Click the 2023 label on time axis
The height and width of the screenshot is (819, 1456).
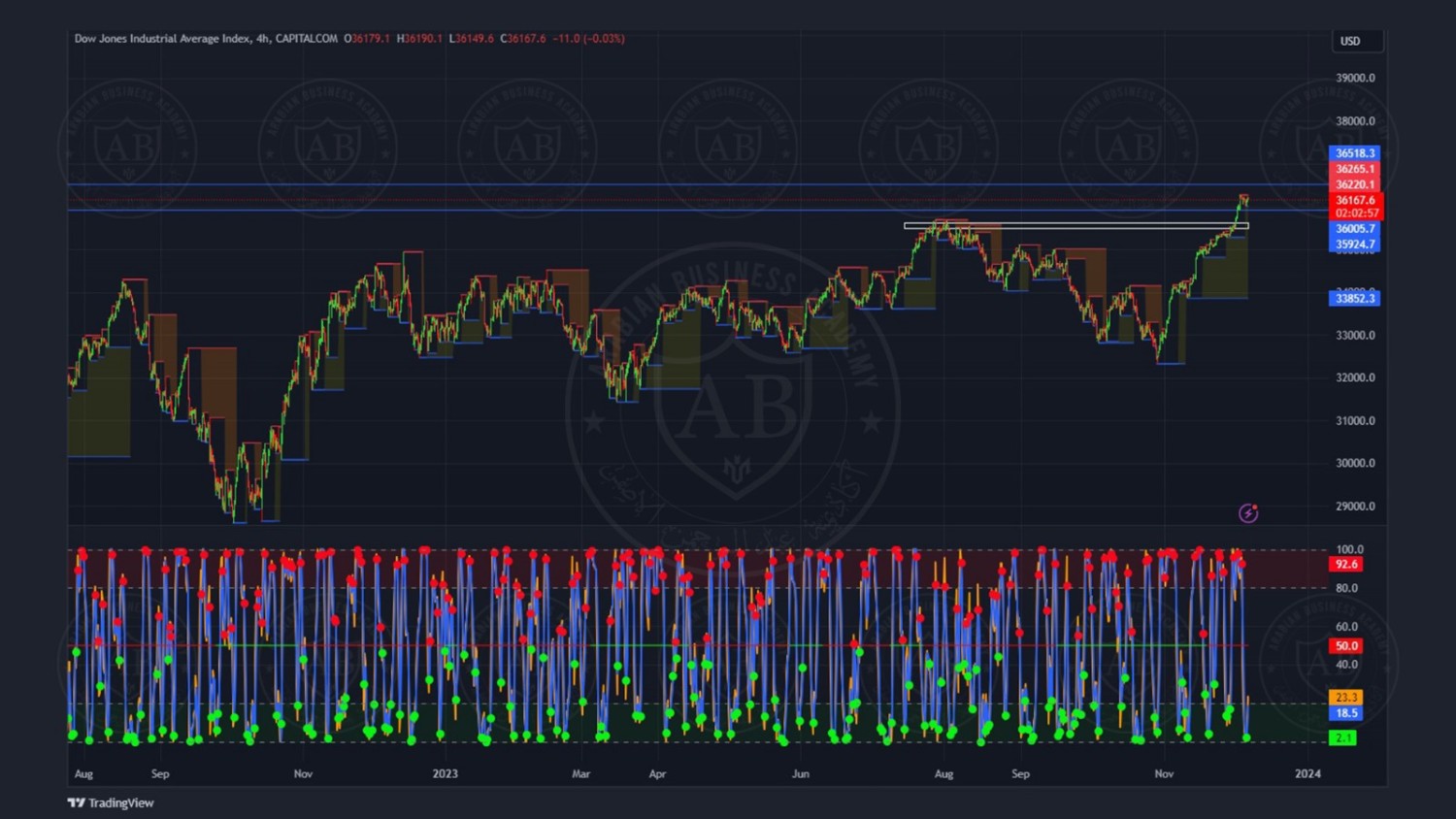(x=445, y=773)
